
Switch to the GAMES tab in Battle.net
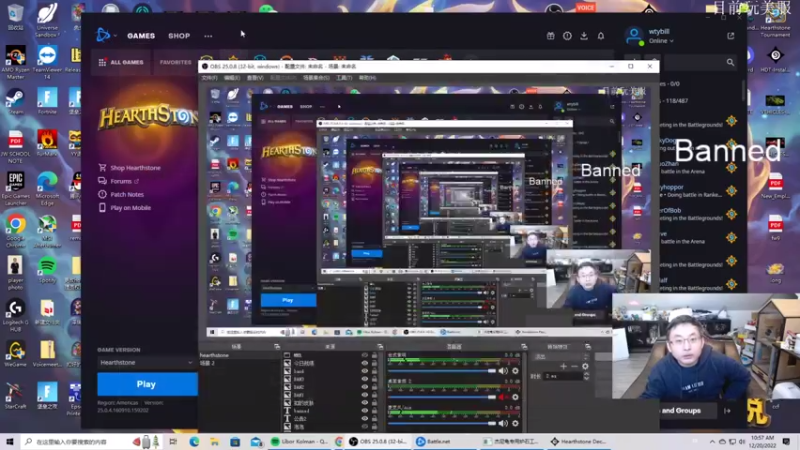click(141, 36)
